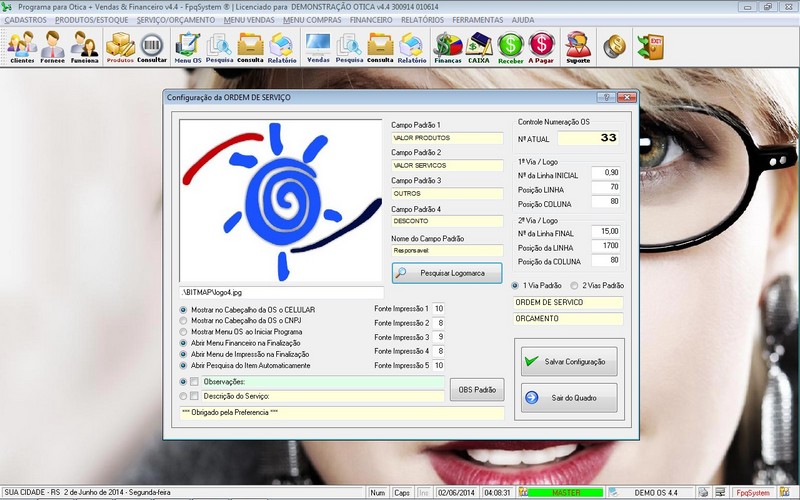Open the Suporte icon
Viewport: 800px width, 500px height.
point(577,46)
